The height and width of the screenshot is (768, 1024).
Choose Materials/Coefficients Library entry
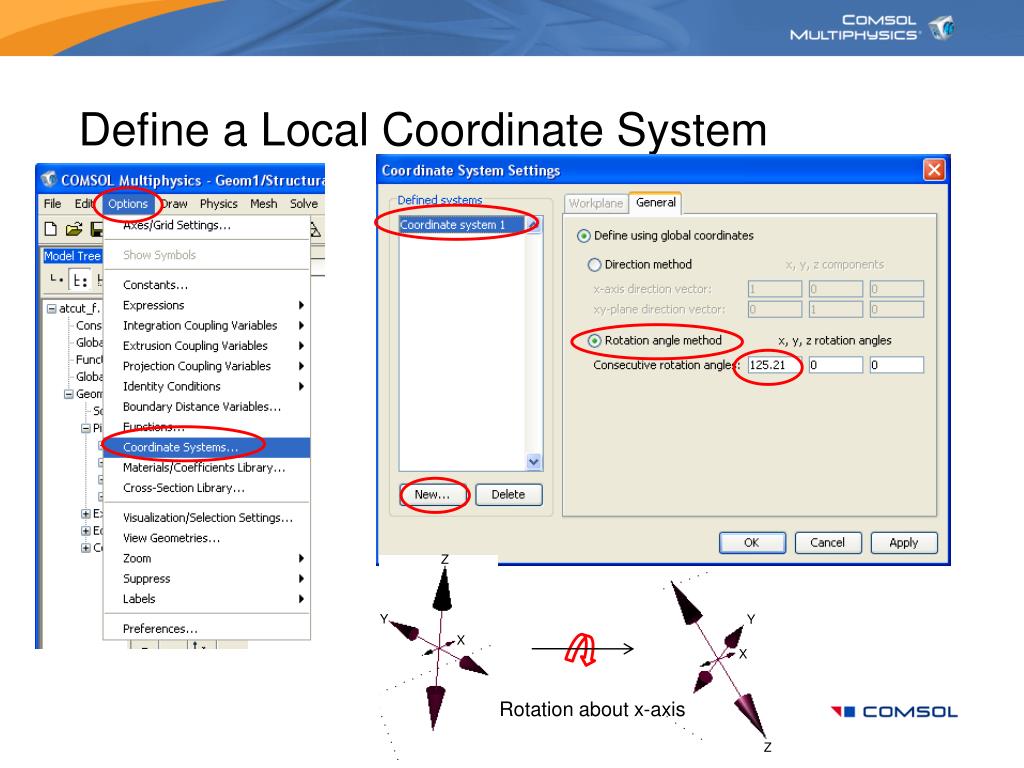click(206, 468)
